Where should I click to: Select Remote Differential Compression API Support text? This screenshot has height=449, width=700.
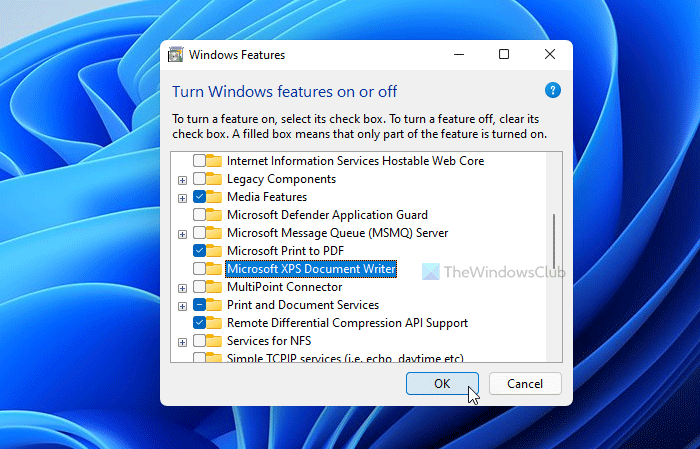click(347, 323)
